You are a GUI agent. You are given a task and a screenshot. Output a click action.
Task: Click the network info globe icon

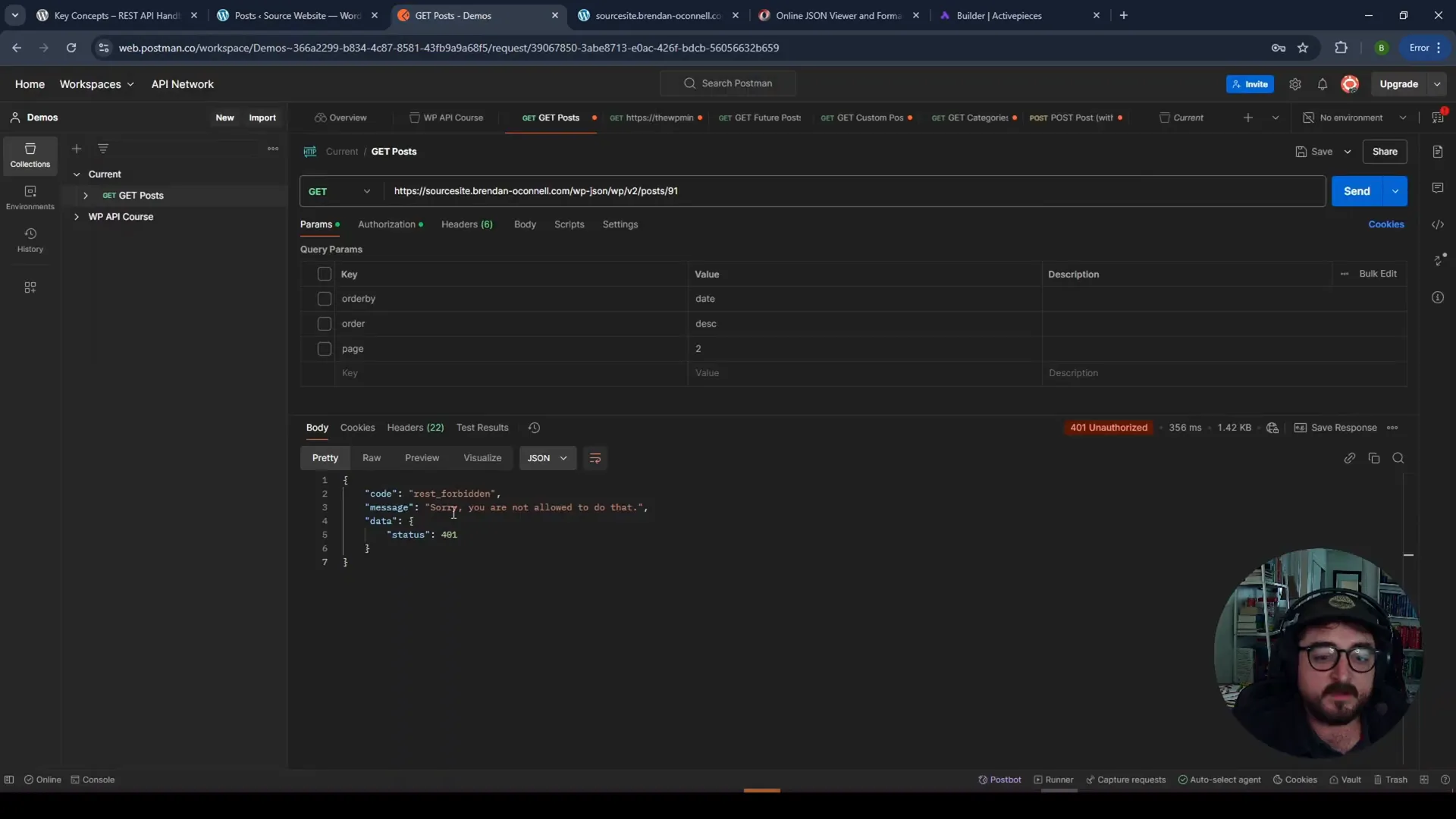click(x=1272, y=428)
